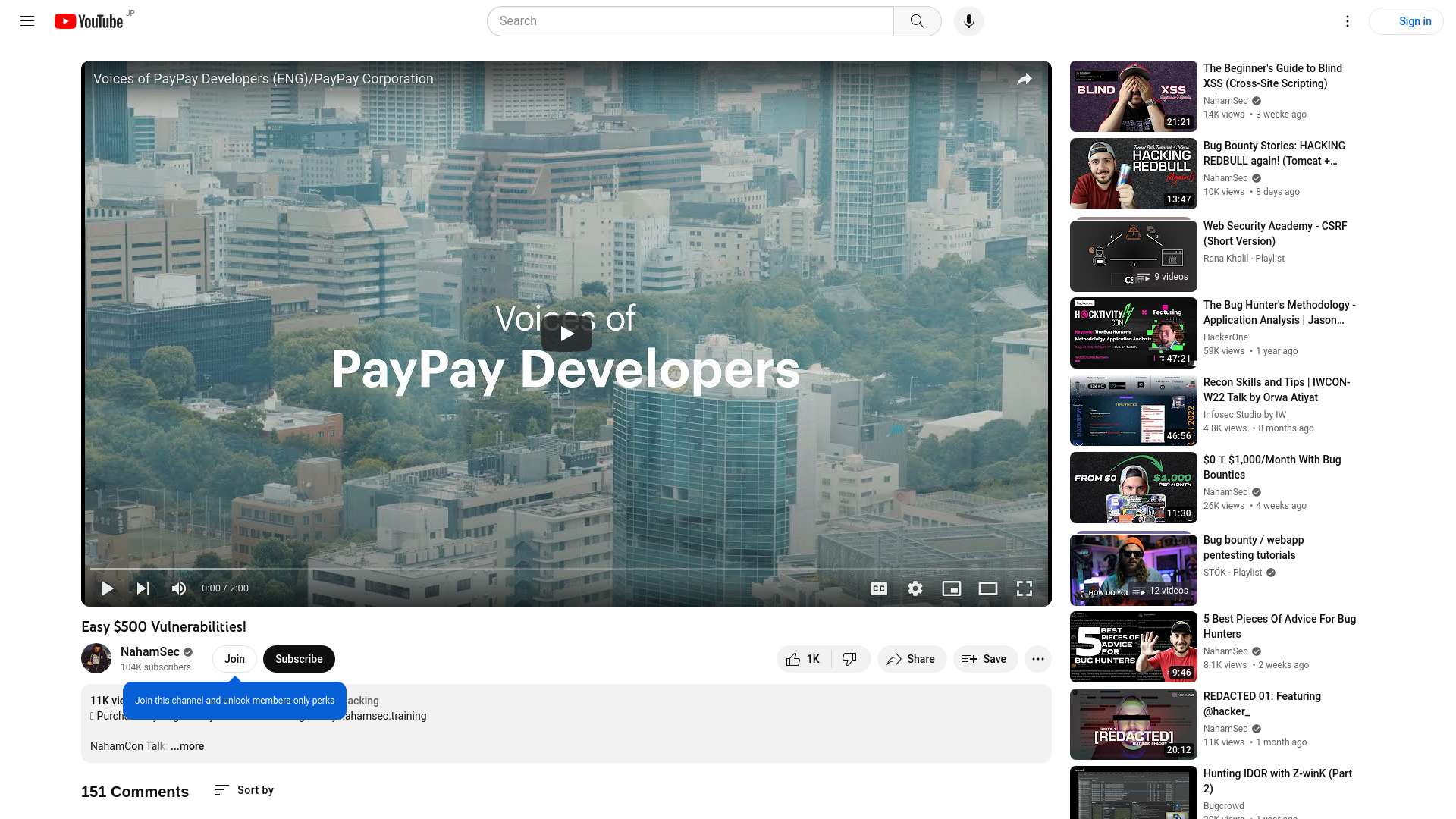Open Blind XSS video thumbnail
The width and height of the screenshot is (1456, 819).
click(1133, 96)
